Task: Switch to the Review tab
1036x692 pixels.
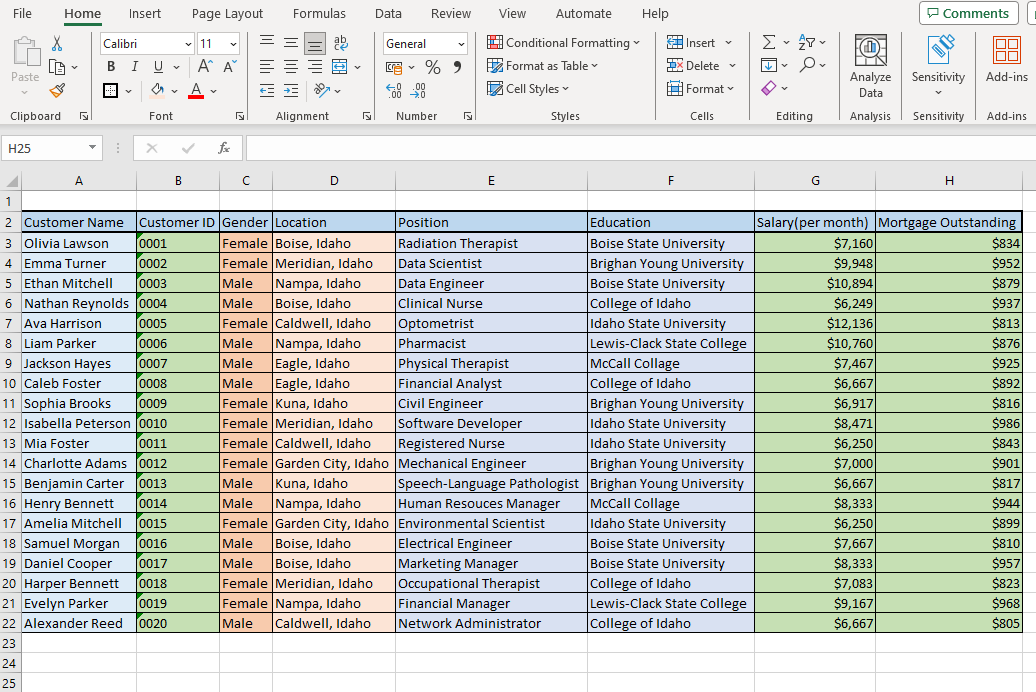Action: pos(451,13)
